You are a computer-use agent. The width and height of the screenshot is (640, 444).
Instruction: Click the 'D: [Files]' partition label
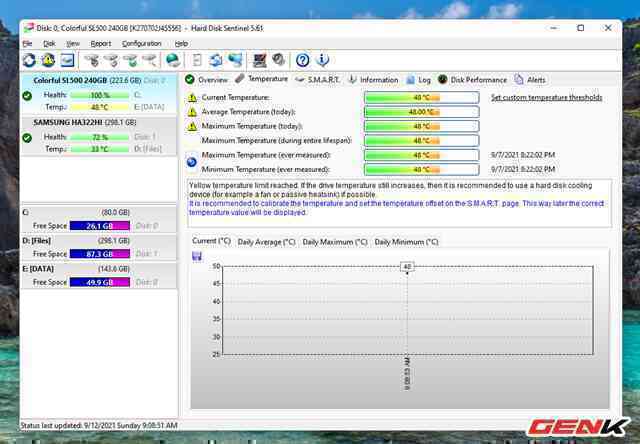pyautogui.click(x=37, y=241)
